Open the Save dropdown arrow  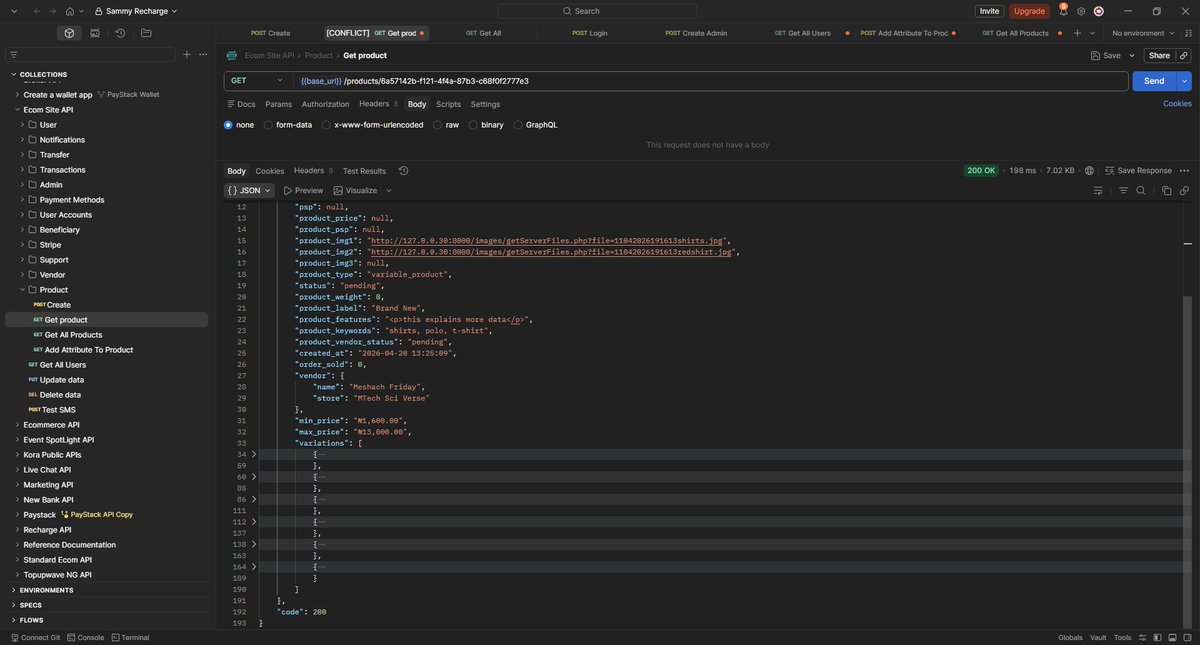[1132, 55]
